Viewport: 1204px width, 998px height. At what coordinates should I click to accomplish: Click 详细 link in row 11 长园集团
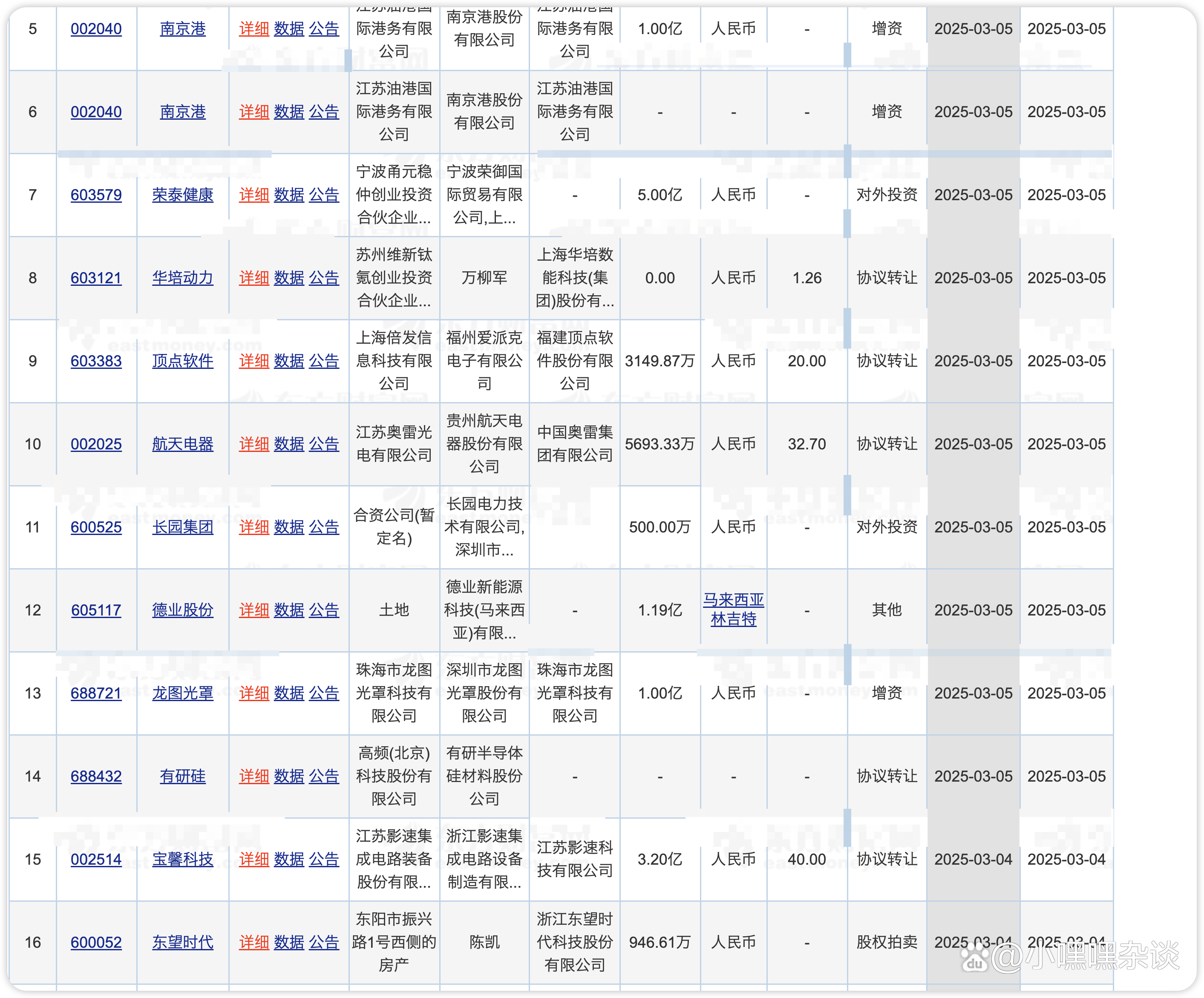pyautogui.click(x=254, y=527)
